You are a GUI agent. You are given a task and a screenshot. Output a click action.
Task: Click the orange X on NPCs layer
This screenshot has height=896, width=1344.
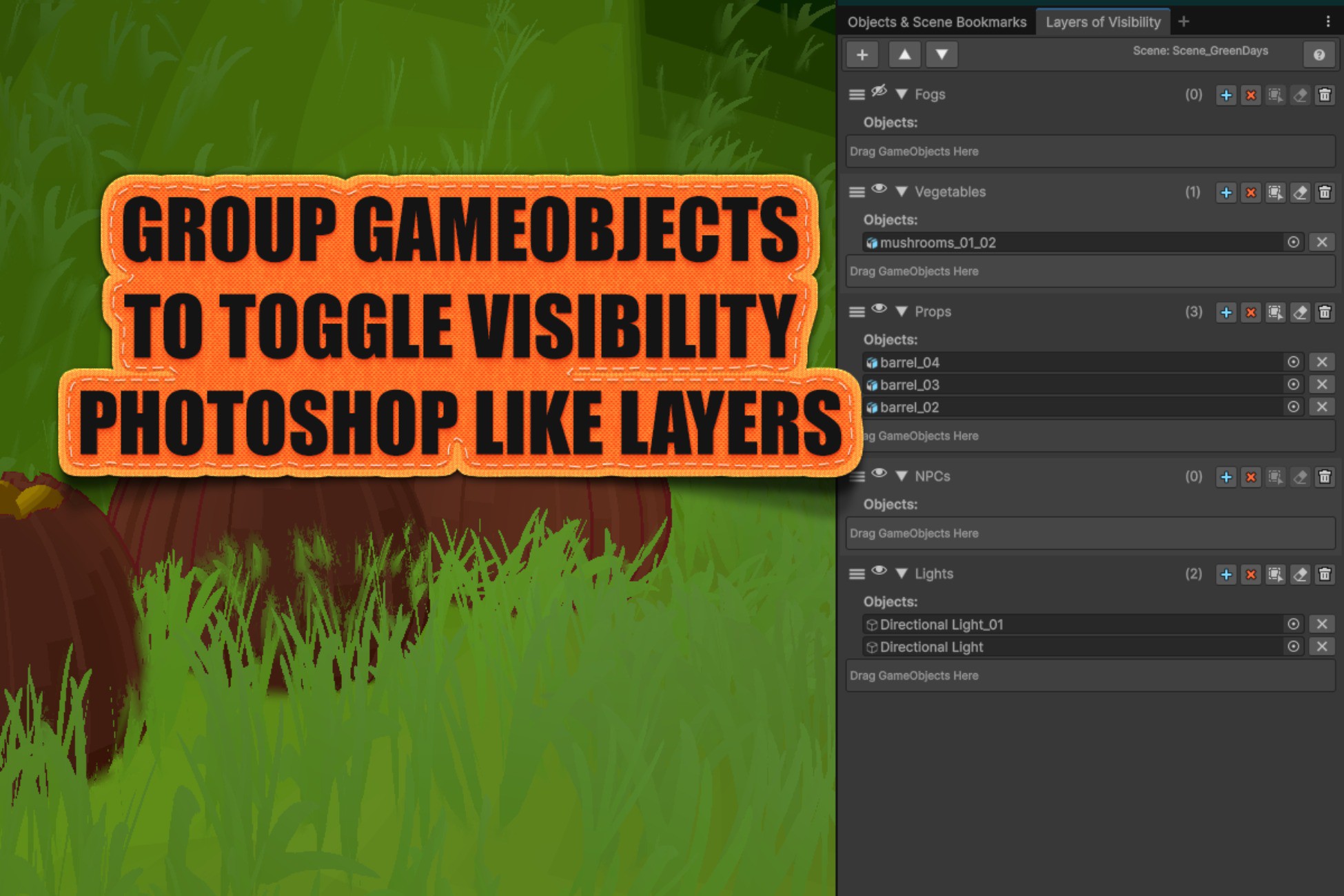[x=1250, y=477]
